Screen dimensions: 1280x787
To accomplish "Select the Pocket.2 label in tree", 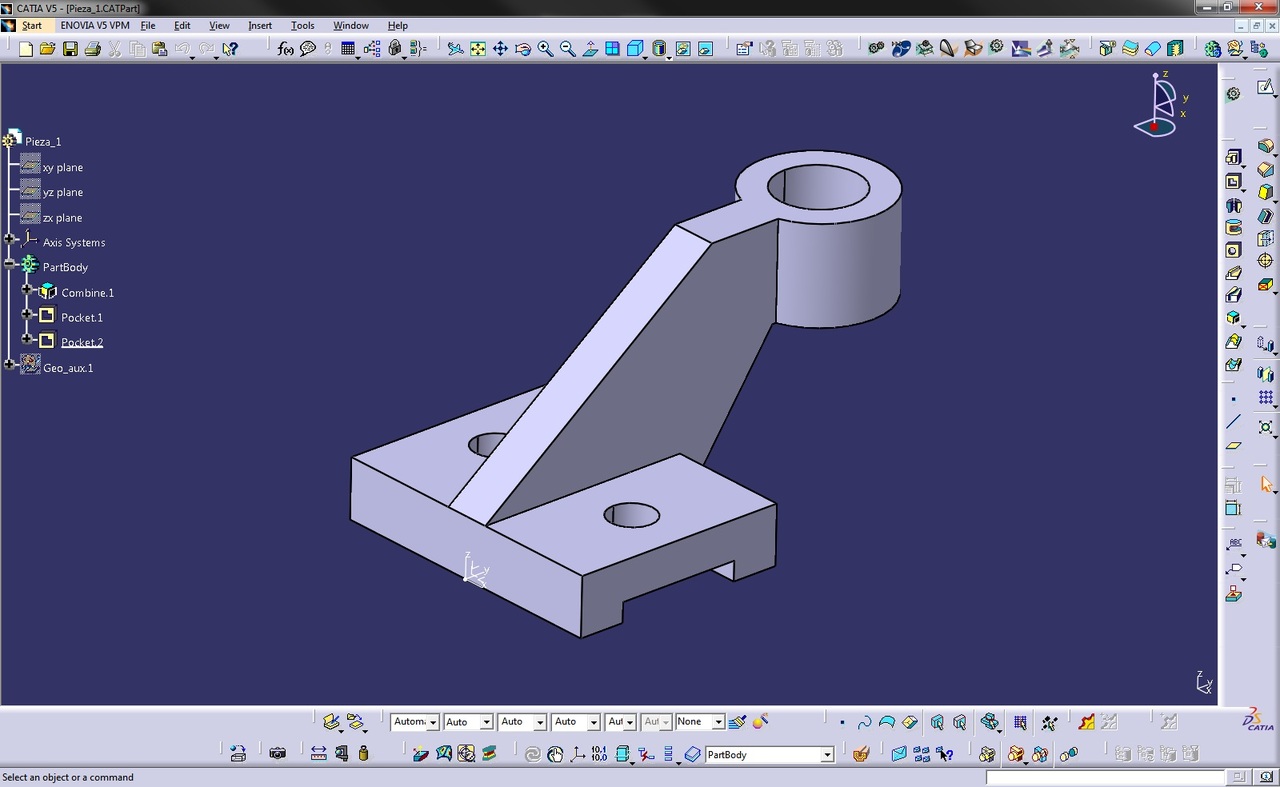I will 82,342.
